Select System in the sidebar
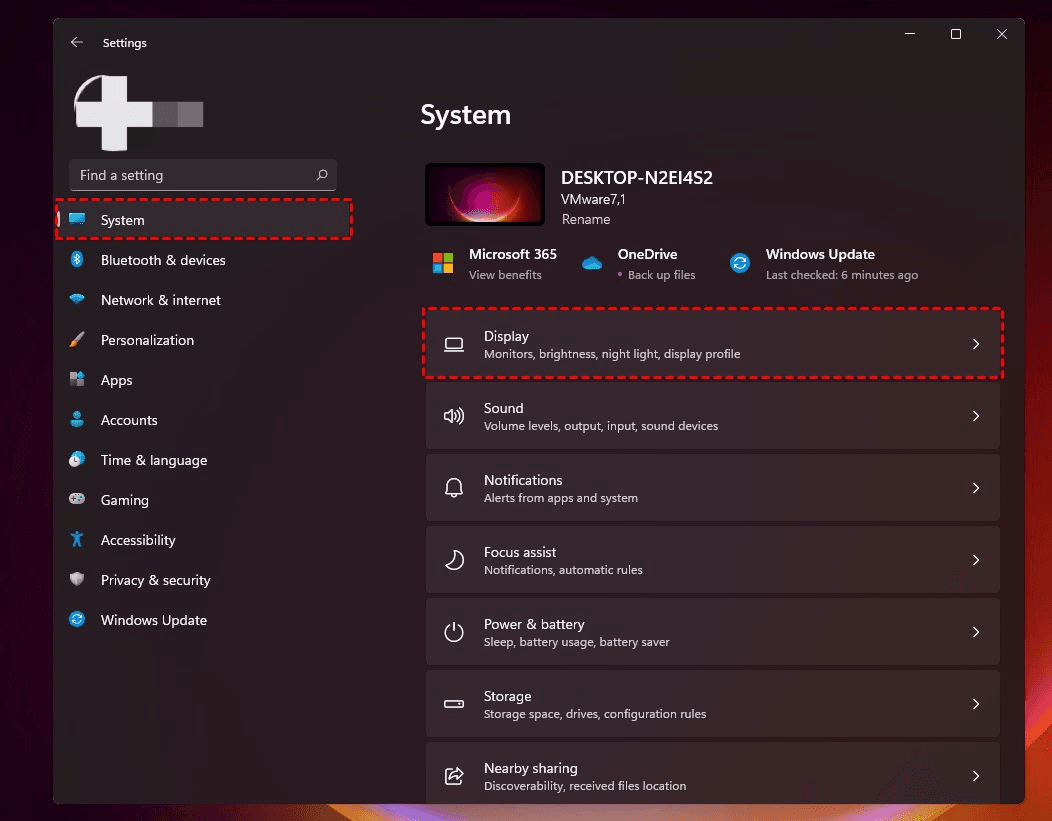 (x=204, y=219)
